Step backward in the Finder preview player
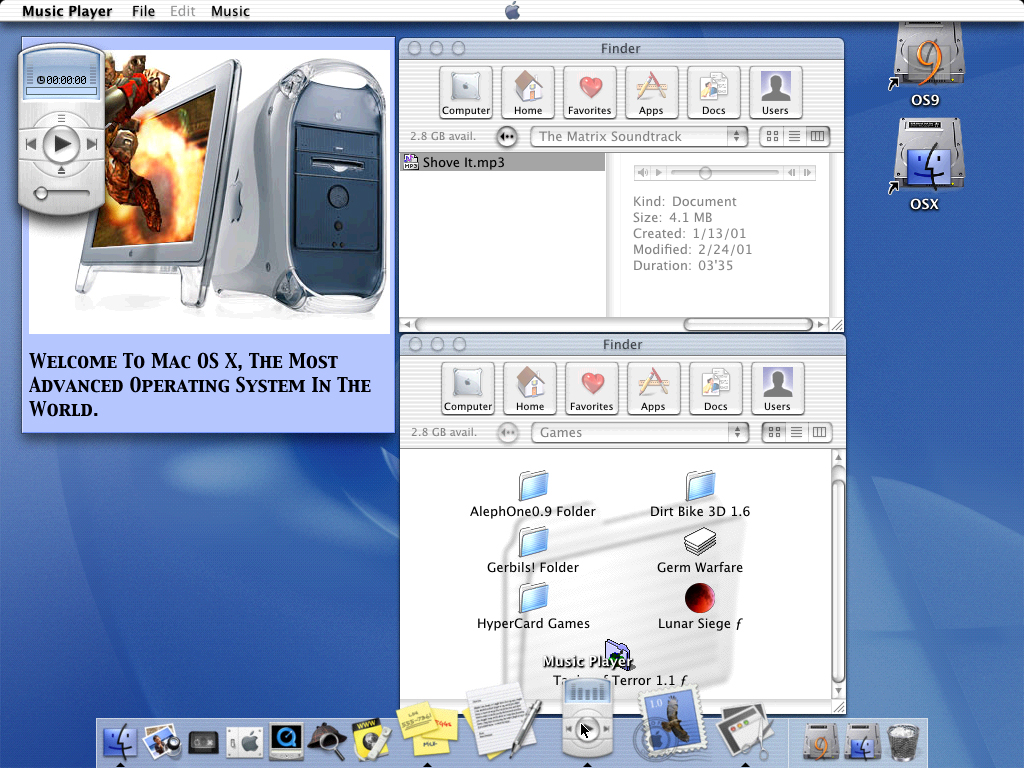1024x768 pixels. click(x=792, y=172)
